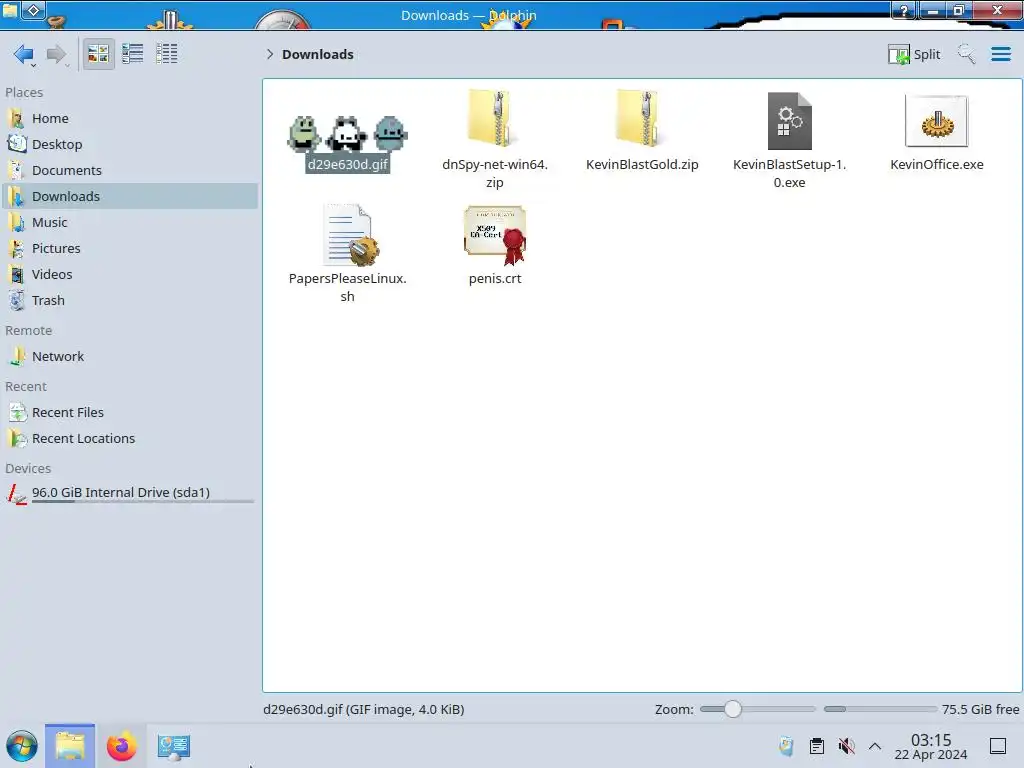Open Videos in Places

pos(129,275)
